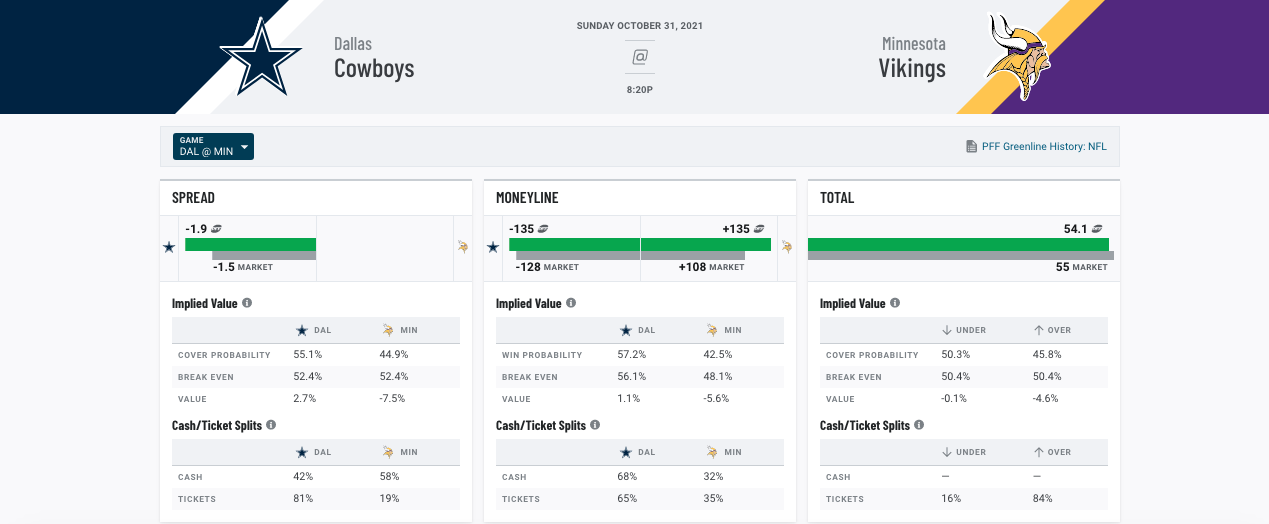Click the -128 MARKET moneyline value
Image resolution: width=1269 pixels, height=524 pixels.
[x=547, y=267]
